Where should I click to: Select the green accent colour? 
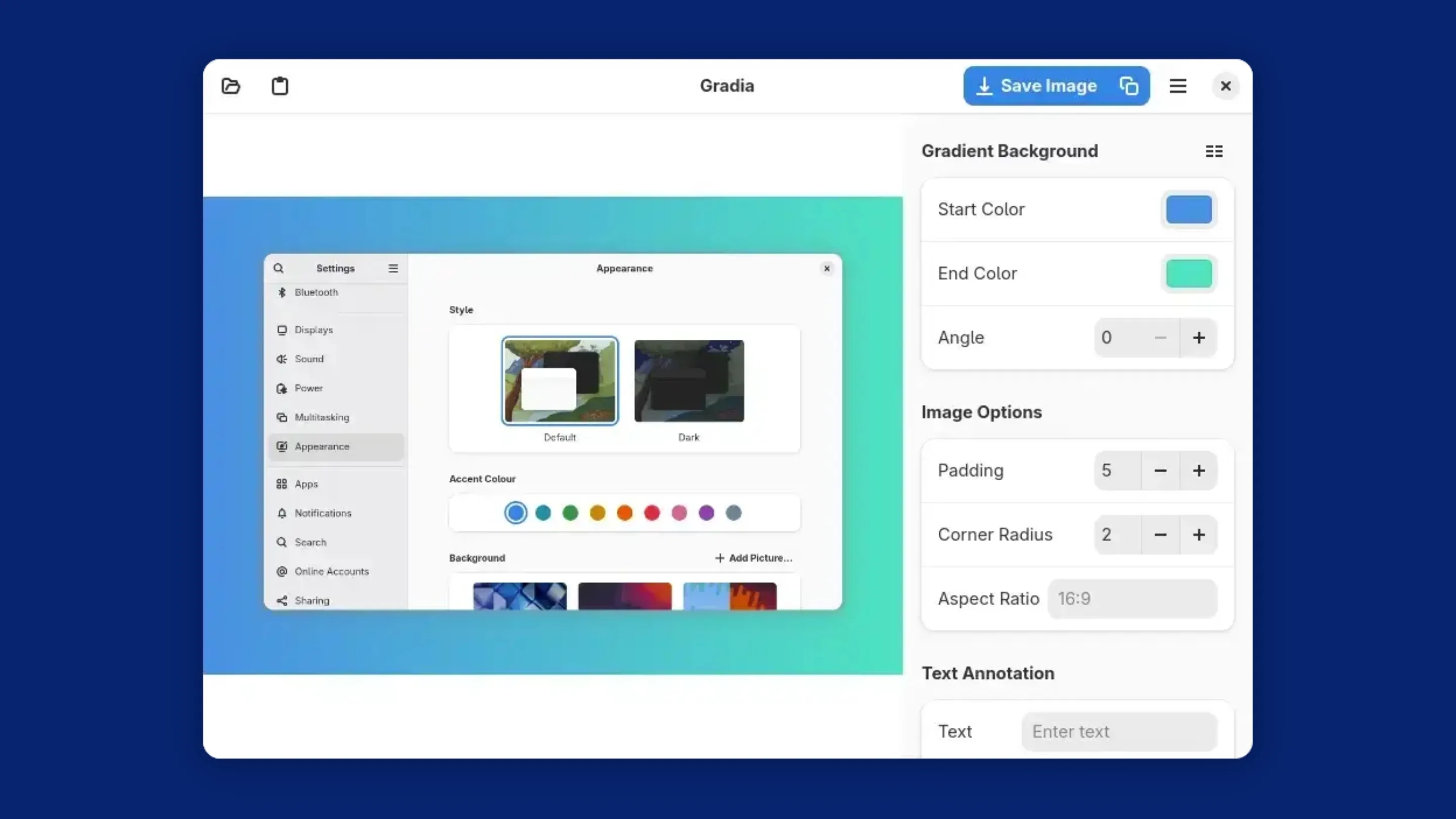pyautogui.click(x=570, y=513)
